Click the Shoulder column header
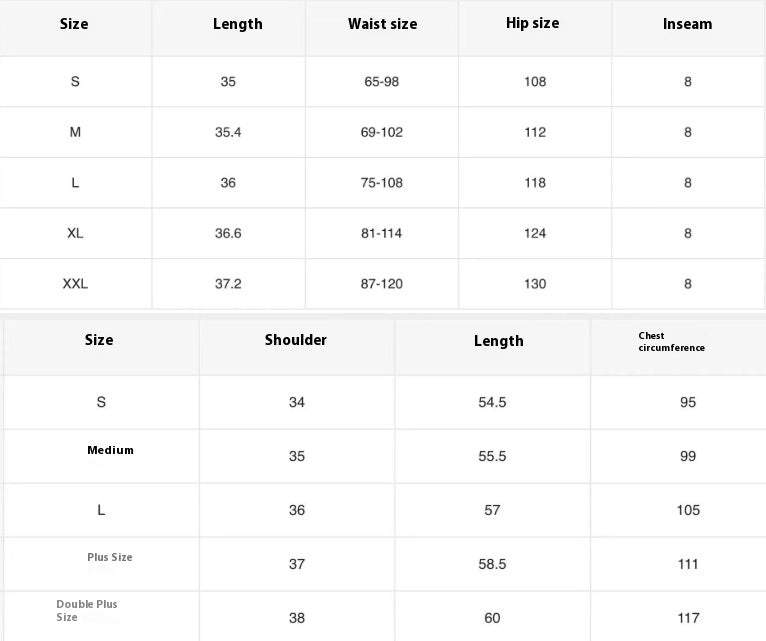The image size is (766, 641). point(296,340)
